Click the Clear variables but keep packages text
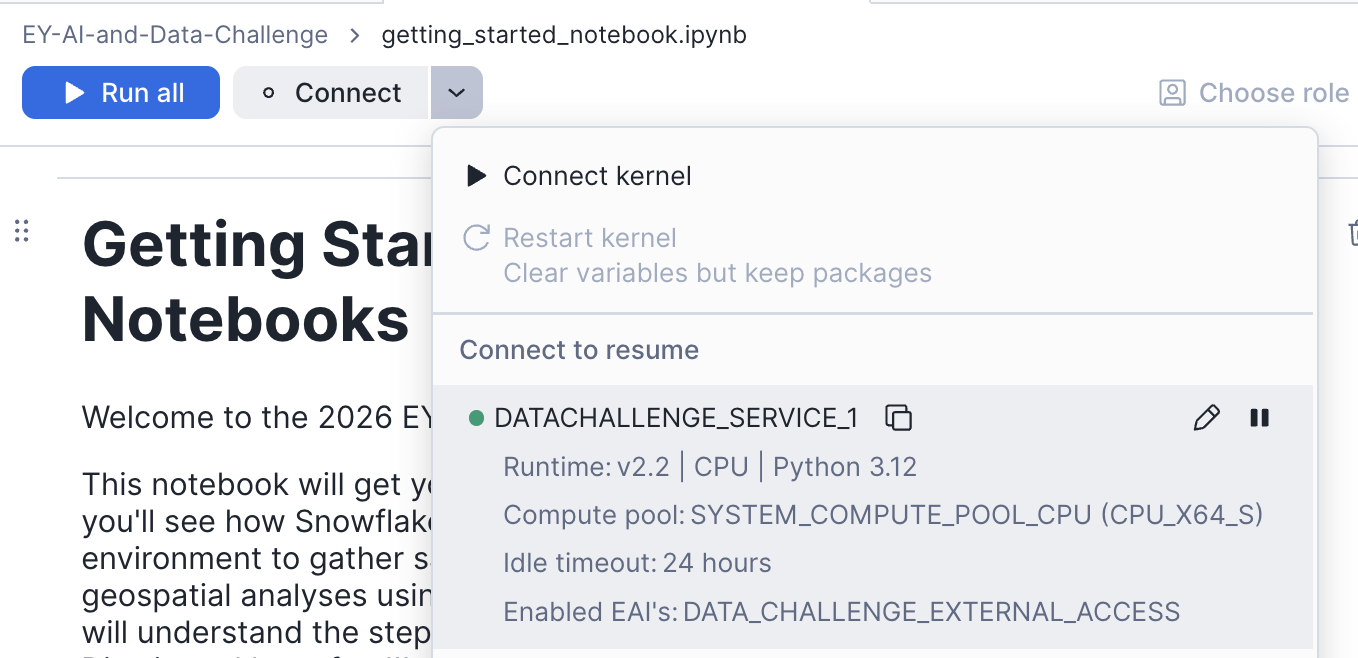 point(717,273)
